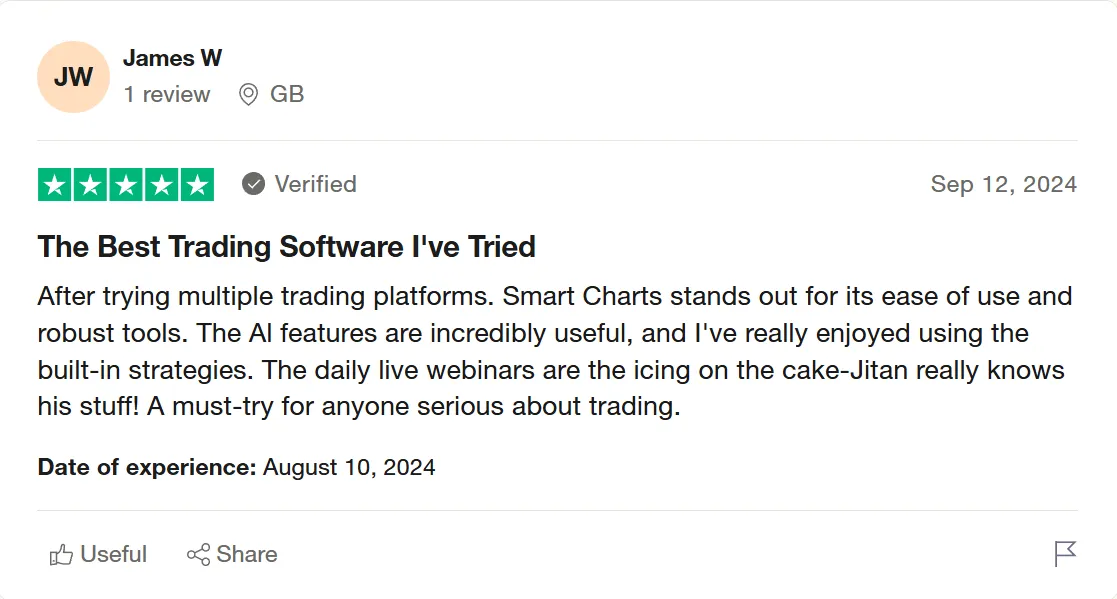This screenshot has height=599, width=1117.
Task: Open the review title The Best Trading Software
Action: point(286,246)
